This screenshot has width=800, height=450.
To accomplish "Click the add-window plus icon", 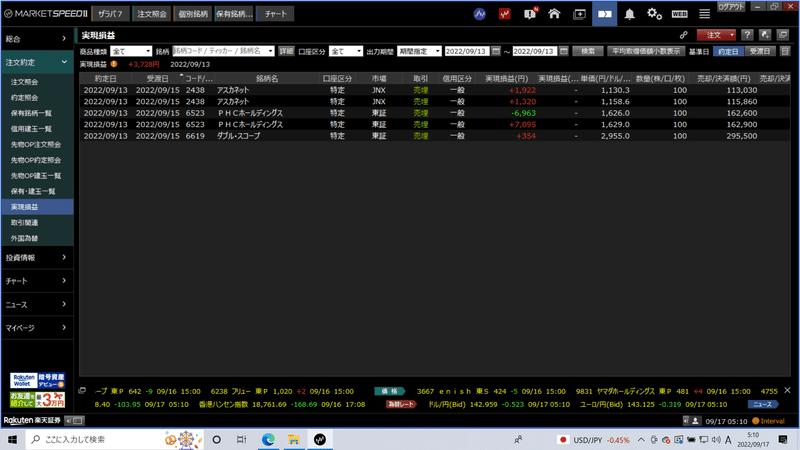I will [x=580, y=14].
